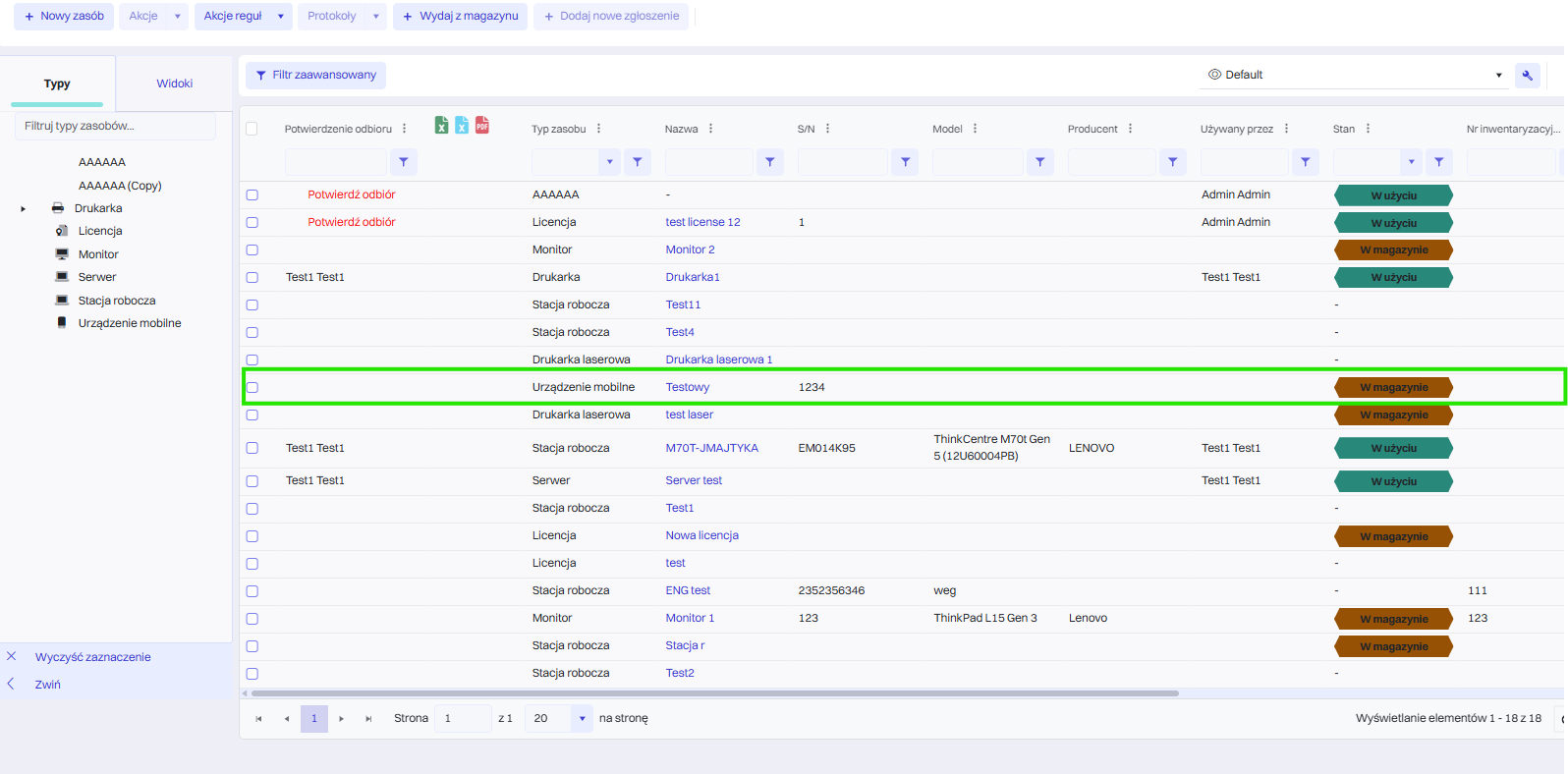Click the horizontal scrollbar under the table
The height and width of the screenshot is (774, 1568).
[714, 693]
